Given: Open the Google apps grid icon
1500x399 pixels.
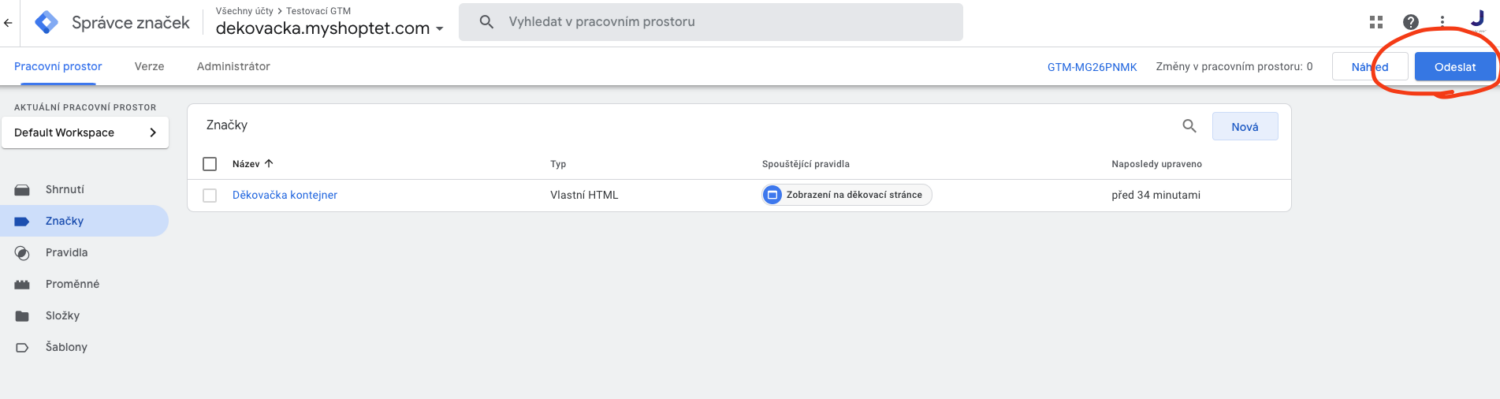Looking at the screenshot, I should [1376, 22].
